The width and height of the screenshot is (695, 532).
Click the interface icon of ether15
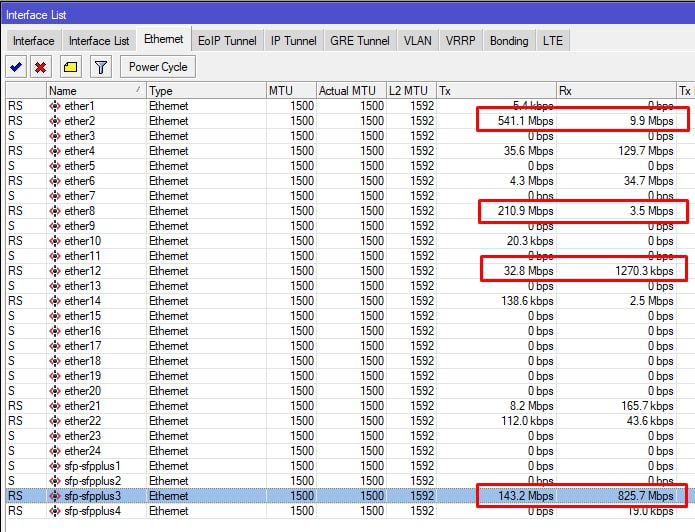(55, 316)
